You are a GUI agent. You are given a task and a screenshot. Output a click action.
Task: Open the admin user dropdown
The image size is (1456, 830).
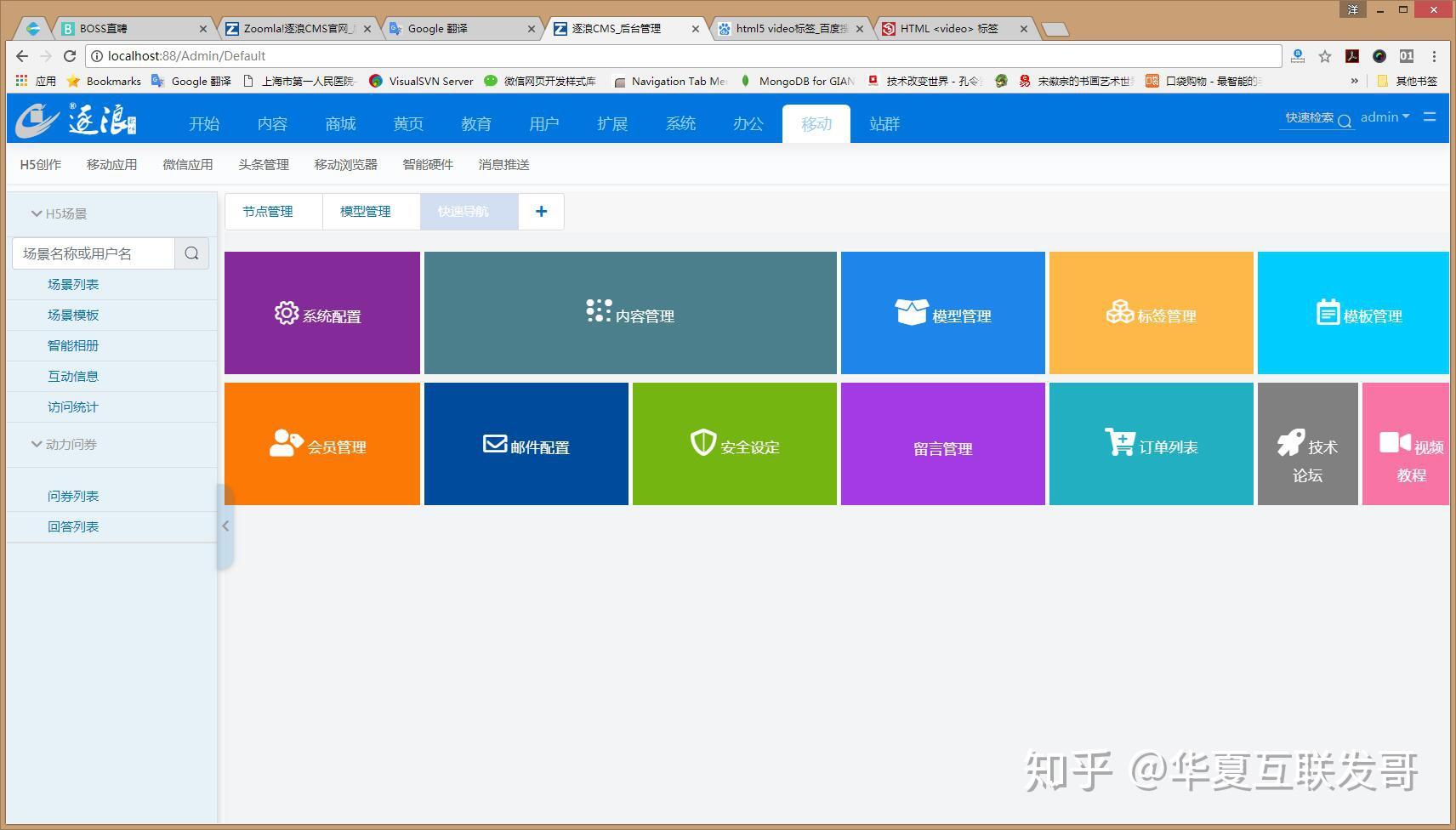click(x=1385, y=117)
